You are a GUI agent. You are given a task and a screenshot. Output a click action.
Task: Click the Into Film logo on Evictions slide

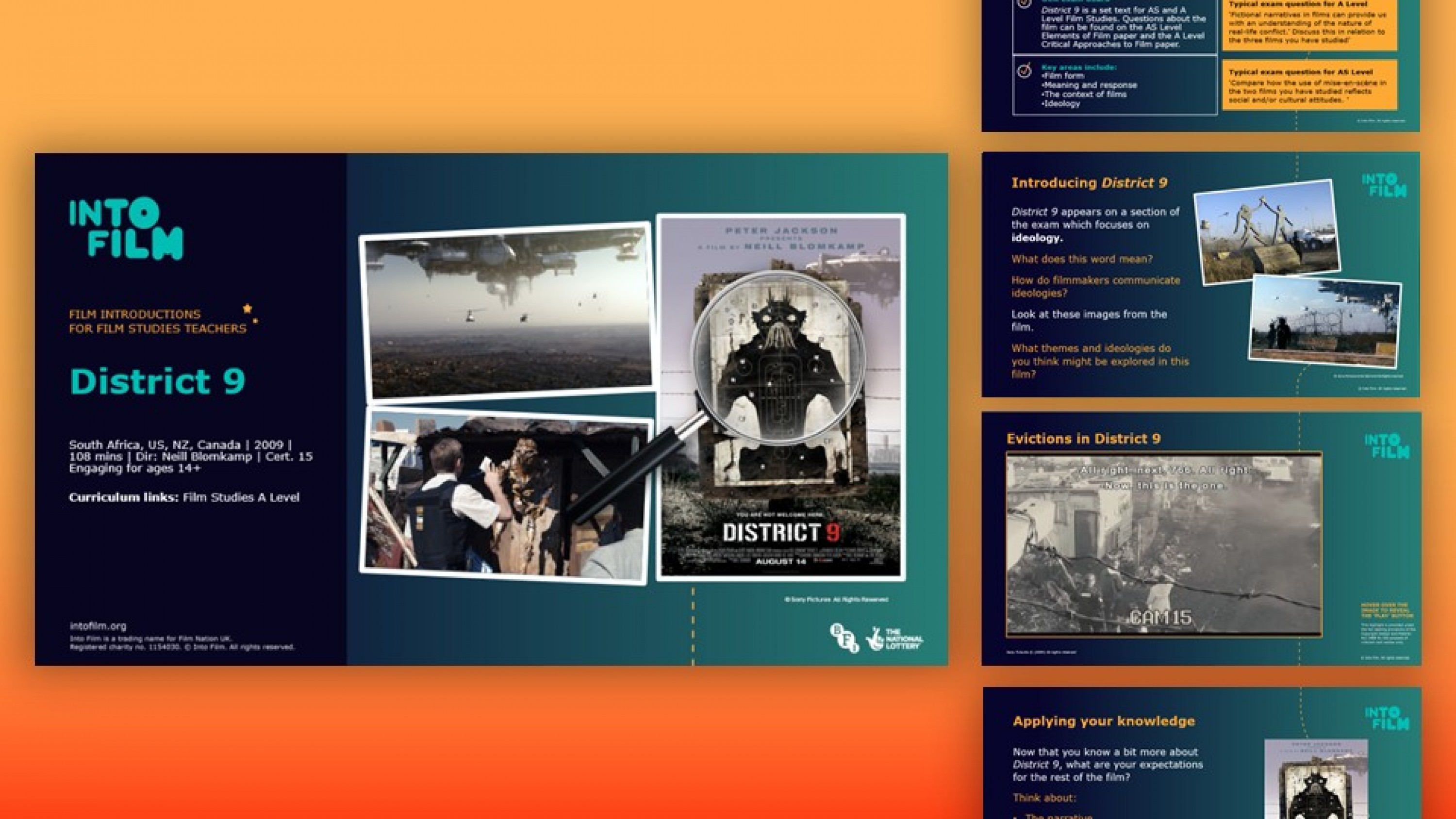pos(1387,446)
